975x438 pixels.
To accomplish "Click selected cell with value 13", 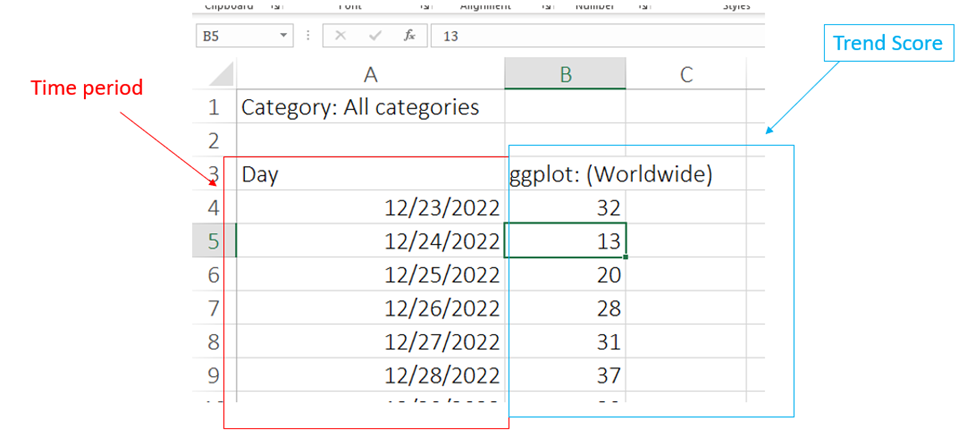I will click(565, 240).
